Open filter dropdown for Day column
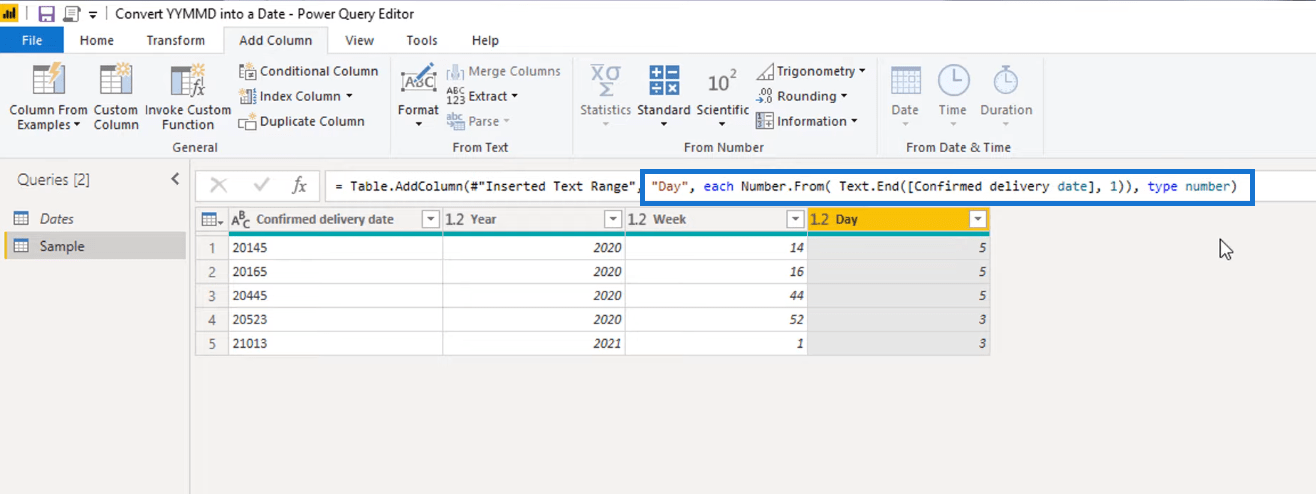Screen dimensions: 1316x494 point(977,219)
